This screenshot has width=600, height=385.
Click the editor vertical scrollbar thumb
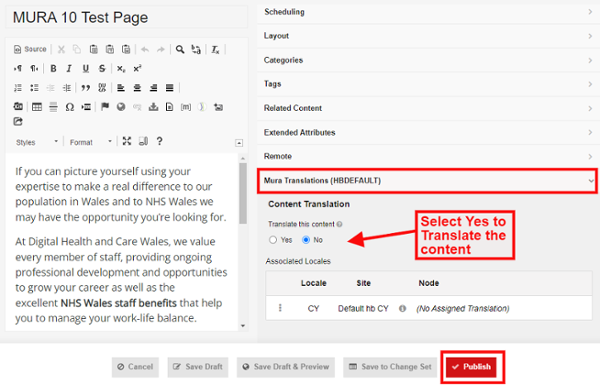[243, 193]
